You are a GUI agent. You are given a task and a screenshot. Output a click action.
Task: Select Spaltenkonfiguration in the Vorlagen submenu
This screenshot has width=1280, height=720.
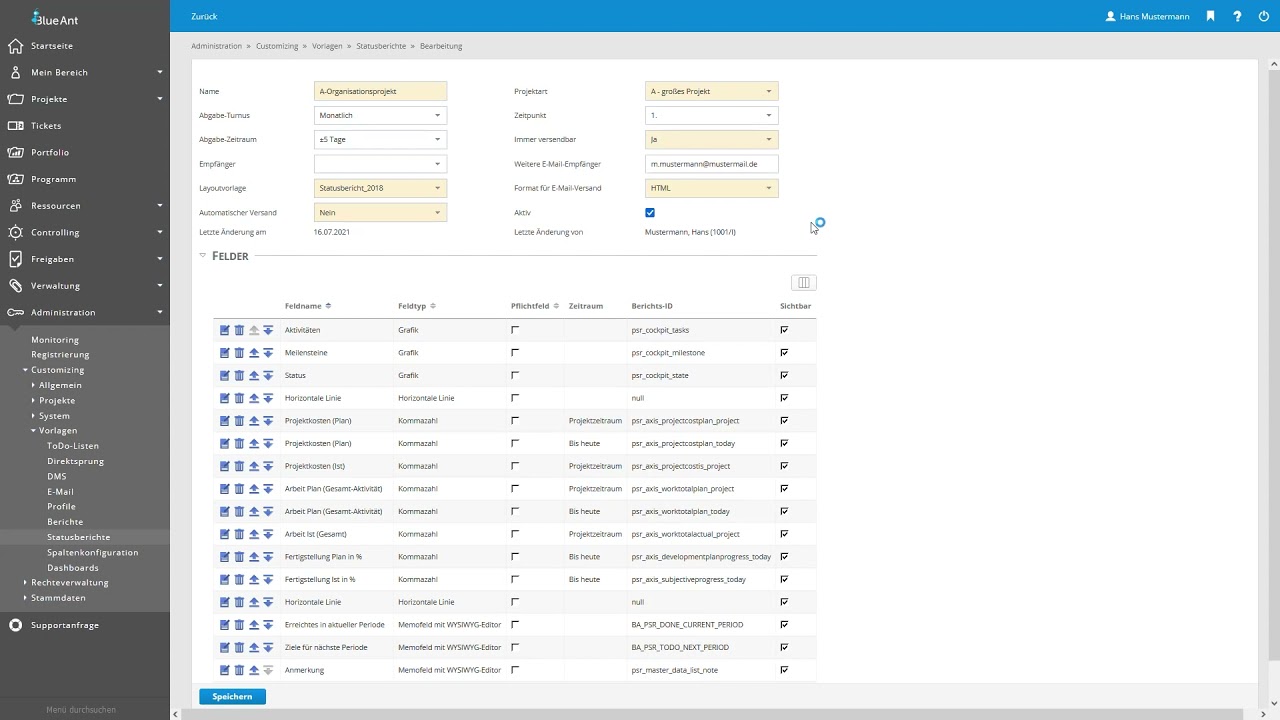(x=92, y=552)
